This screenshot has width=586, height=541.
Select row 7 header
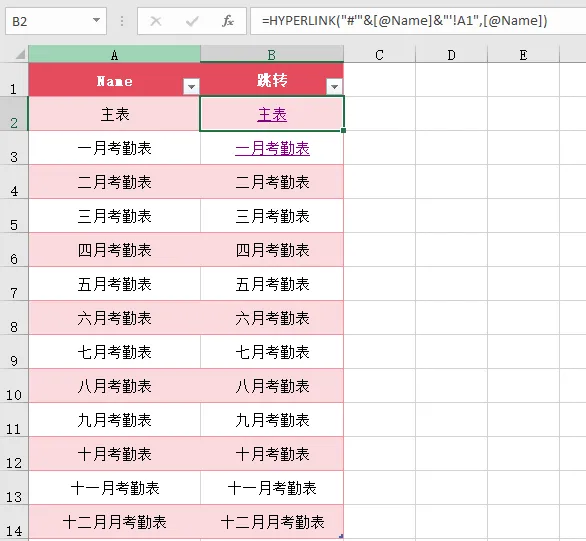pyautogui.click(x=14, y=284)
